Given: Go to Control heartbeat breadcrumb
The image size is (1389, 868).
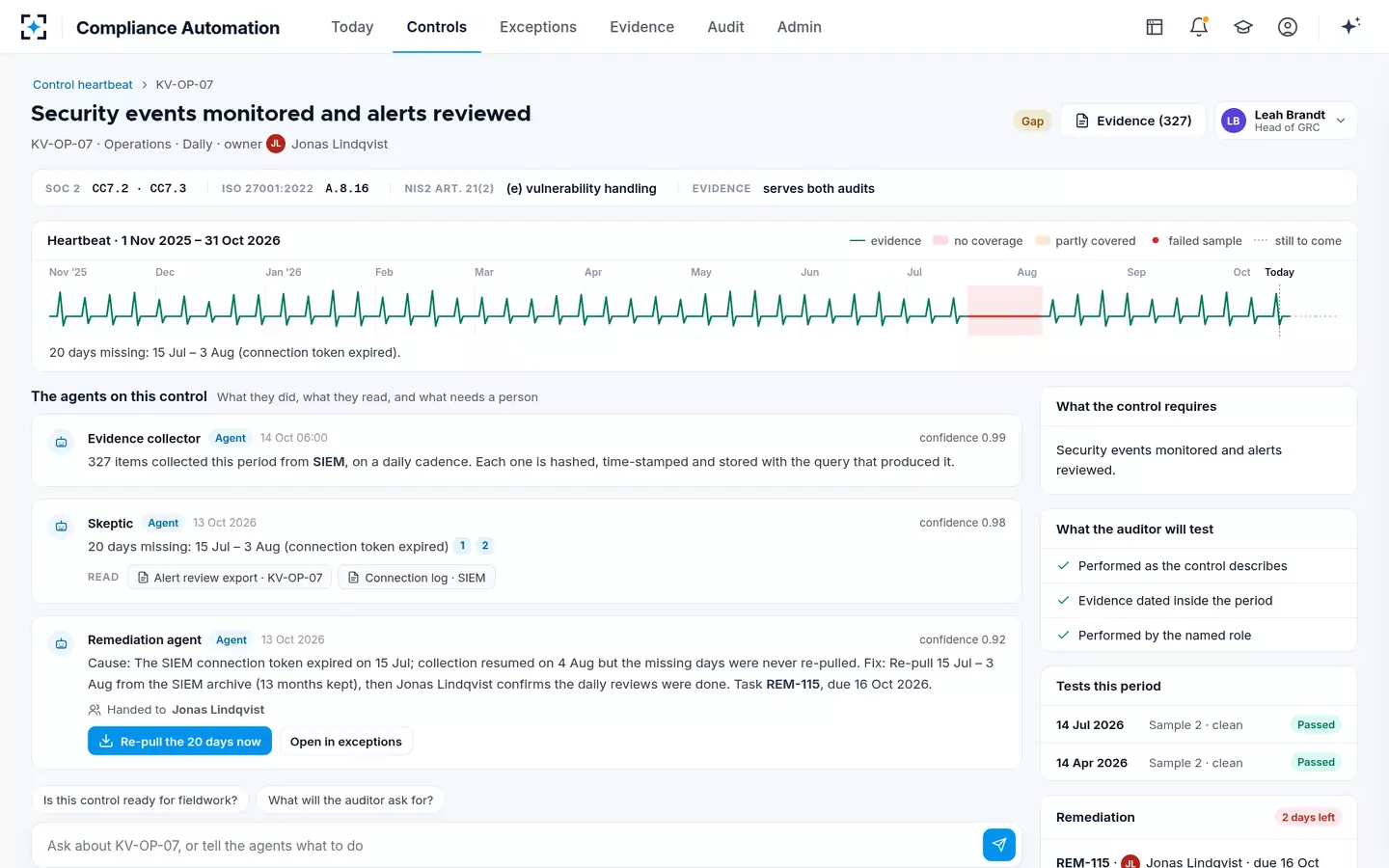Looking at the screenshot, I should [x=83, y=85].
